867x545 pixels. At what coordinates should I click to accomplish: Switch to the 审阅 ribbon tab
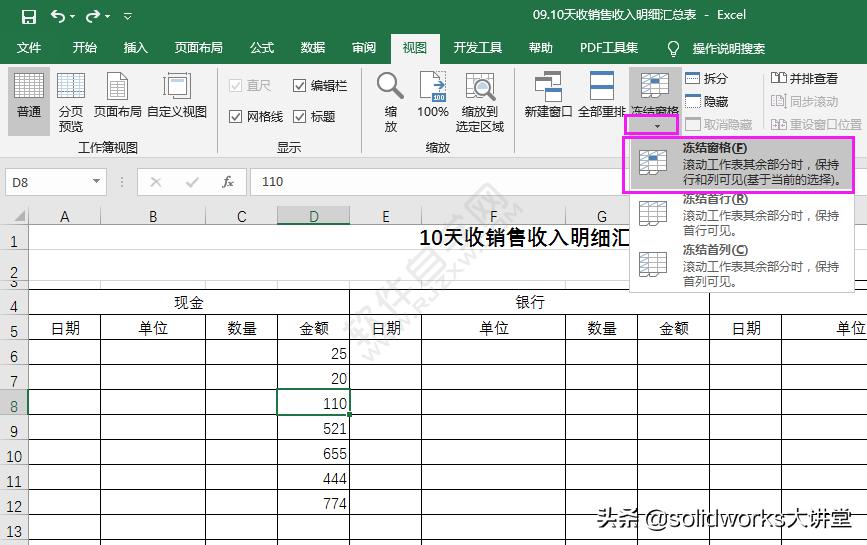click(364, 48)
